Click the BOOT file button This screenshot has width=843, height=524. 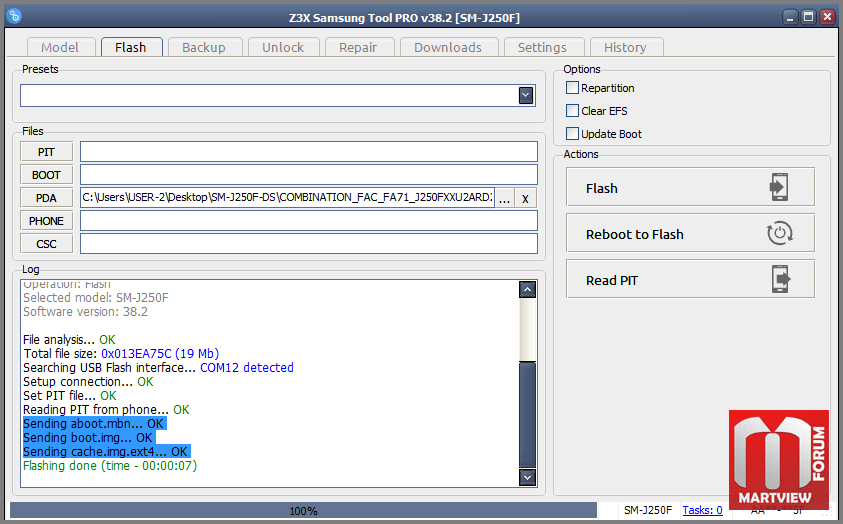[46, 175]
